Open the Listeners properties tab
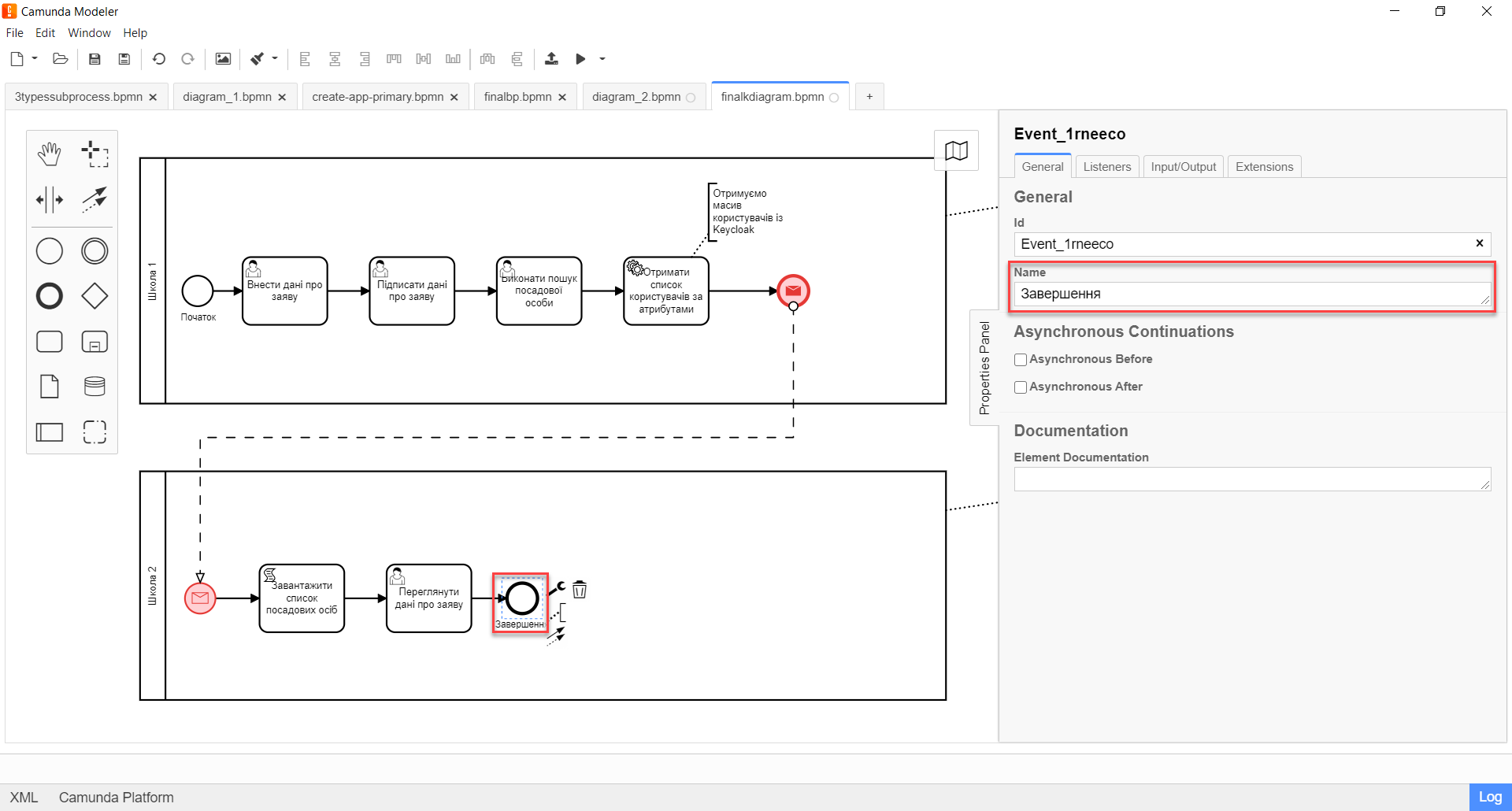Image resolution: width=1512 pixels, height=811 pixels. tap(1106, 167)
